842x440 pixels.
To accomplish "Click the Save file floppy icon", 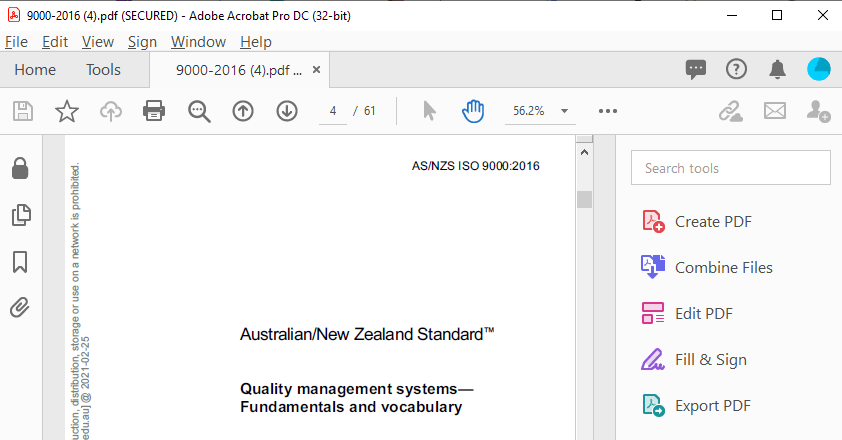I will pyautogui.click(x=23, y=111).
